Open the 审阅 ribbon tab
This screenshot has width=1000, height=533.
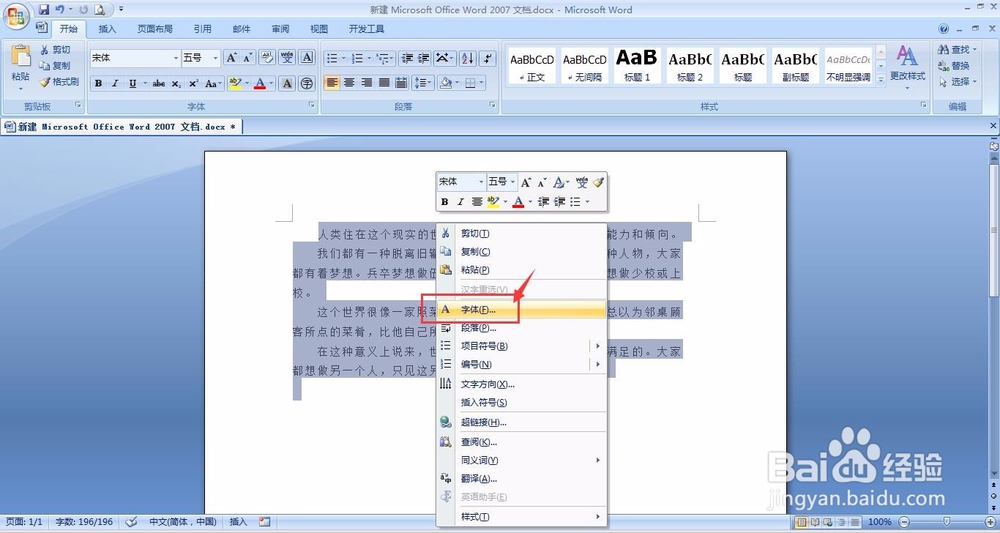[280, 29]
